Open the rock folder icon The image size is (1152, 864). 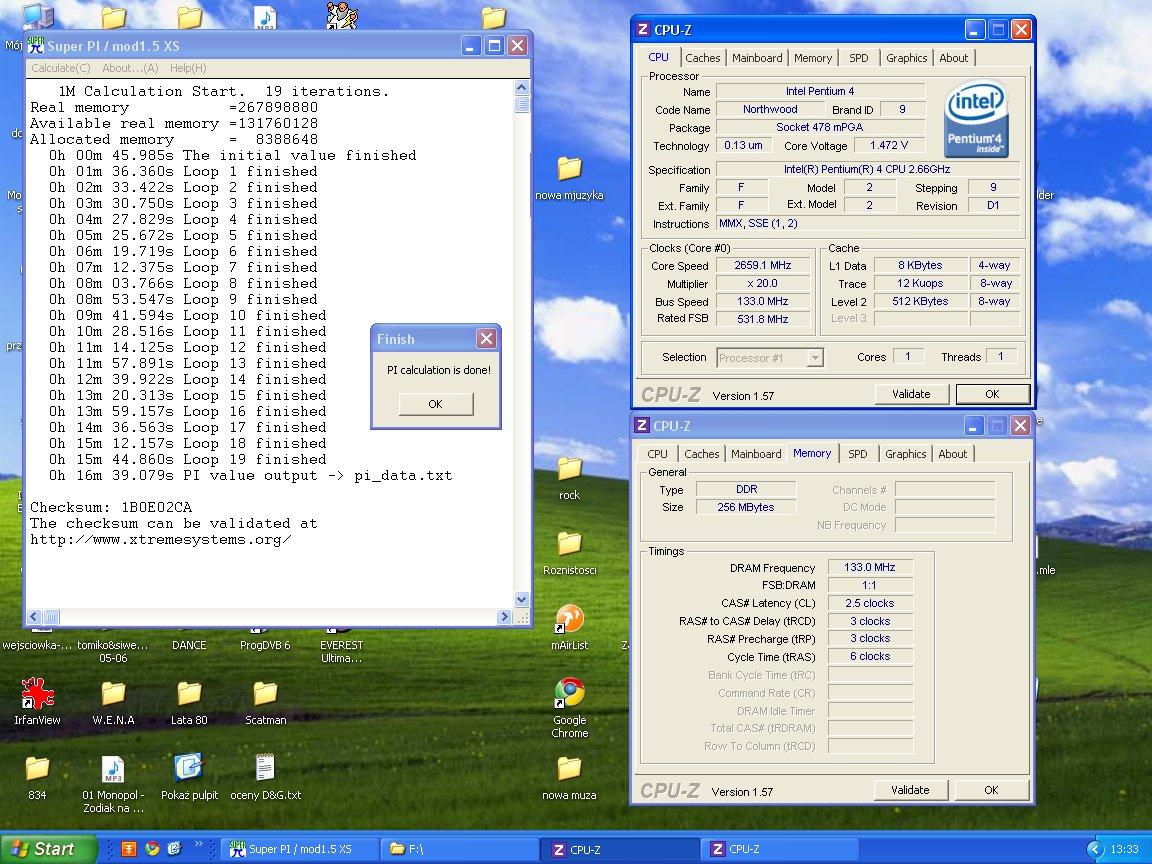[x=569, y=469]
